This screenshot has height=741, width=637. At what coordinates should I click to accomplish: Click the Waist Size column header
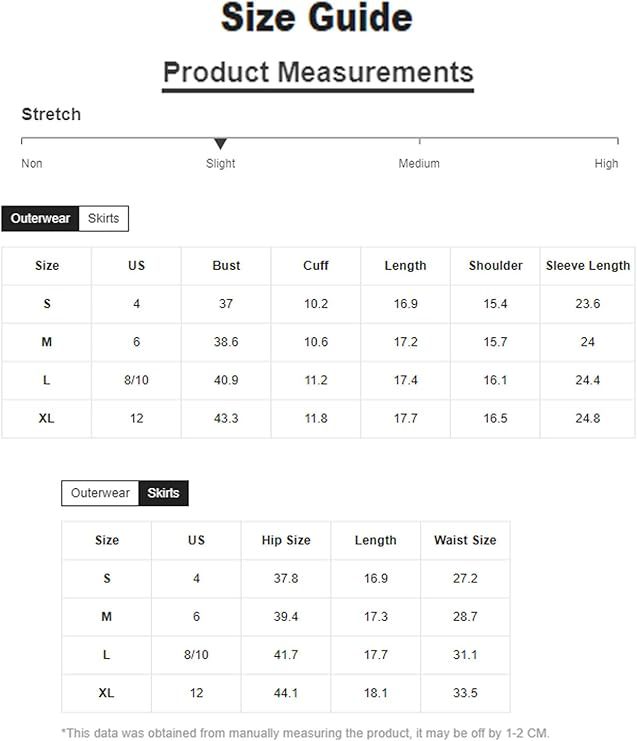tap(465, 540)
